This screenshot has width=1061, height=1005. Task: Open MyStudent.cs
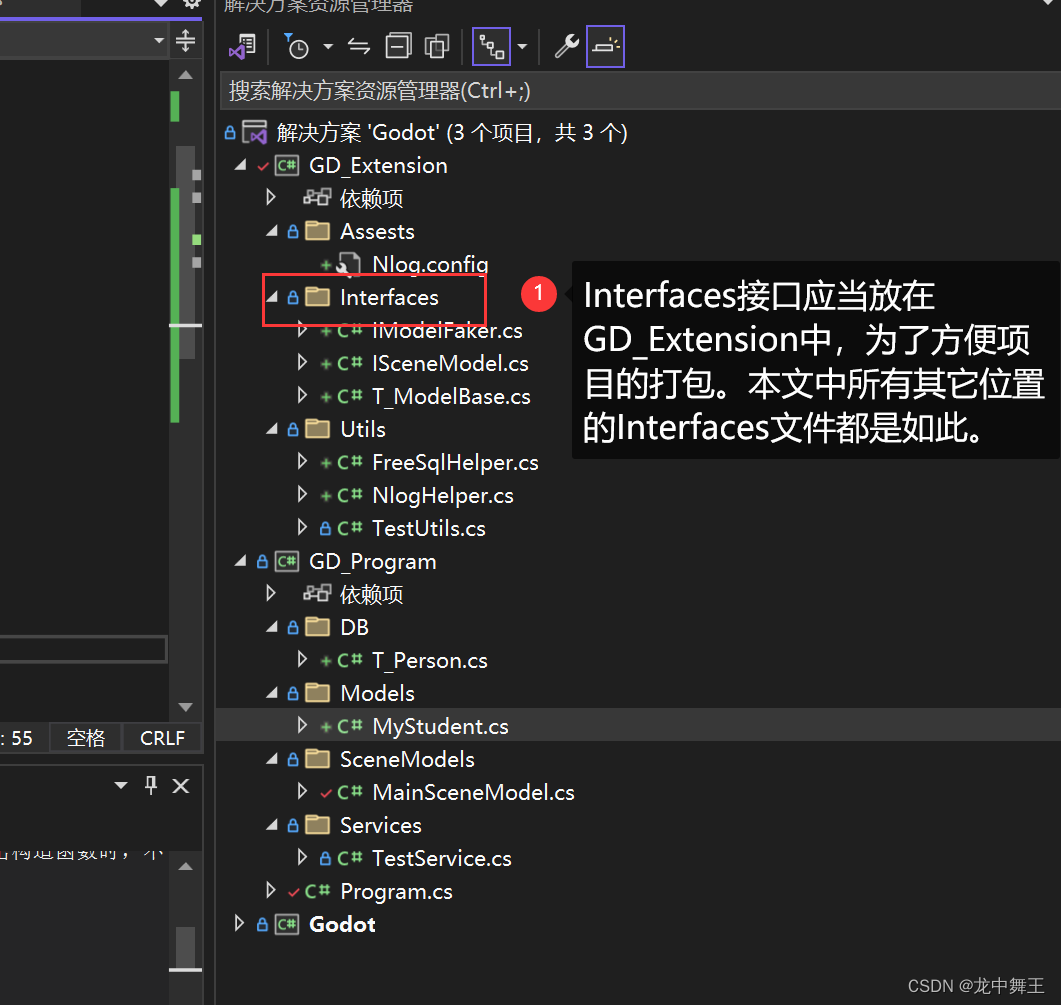(x=441, y=727)
